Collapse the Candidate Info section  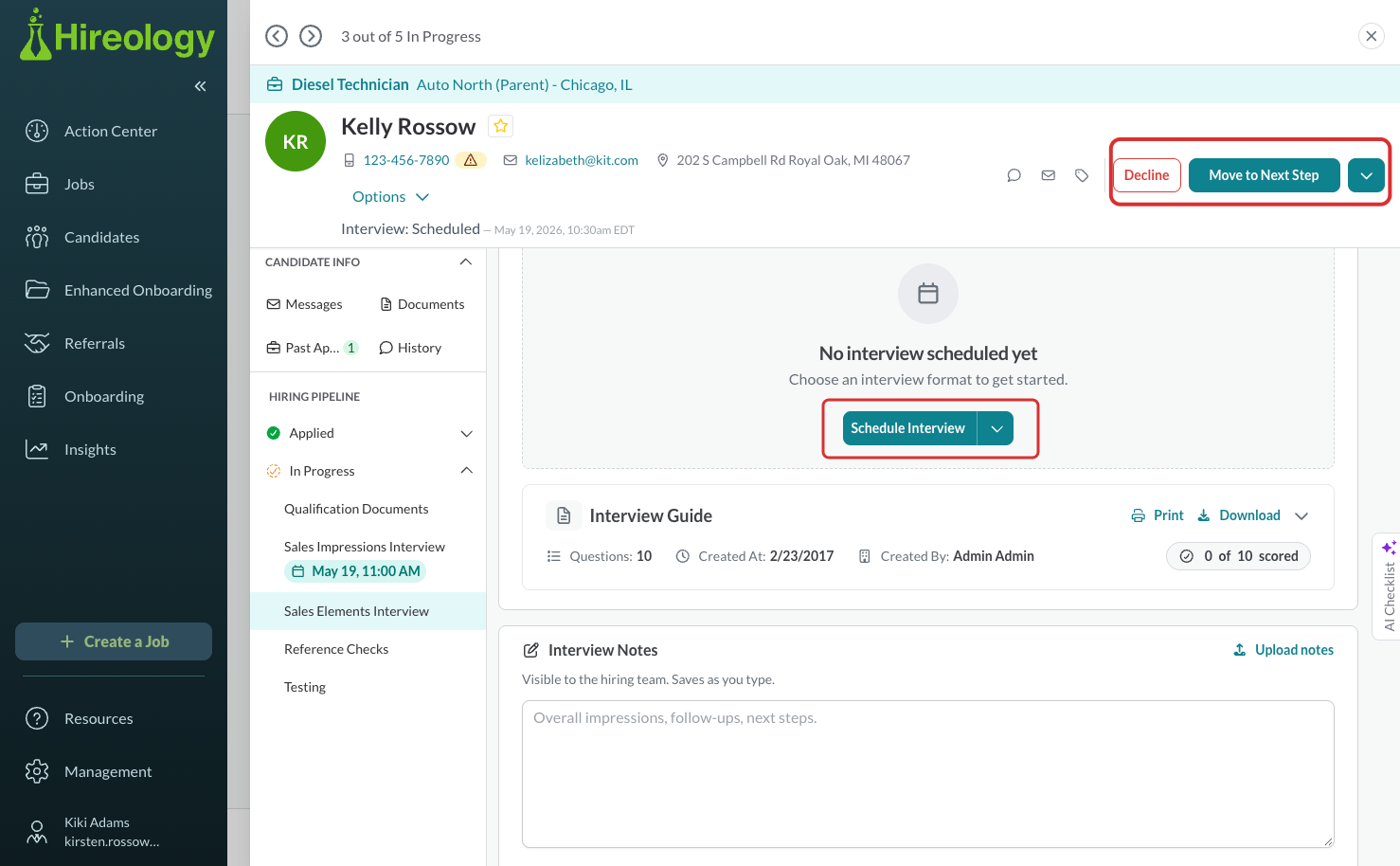465,262
